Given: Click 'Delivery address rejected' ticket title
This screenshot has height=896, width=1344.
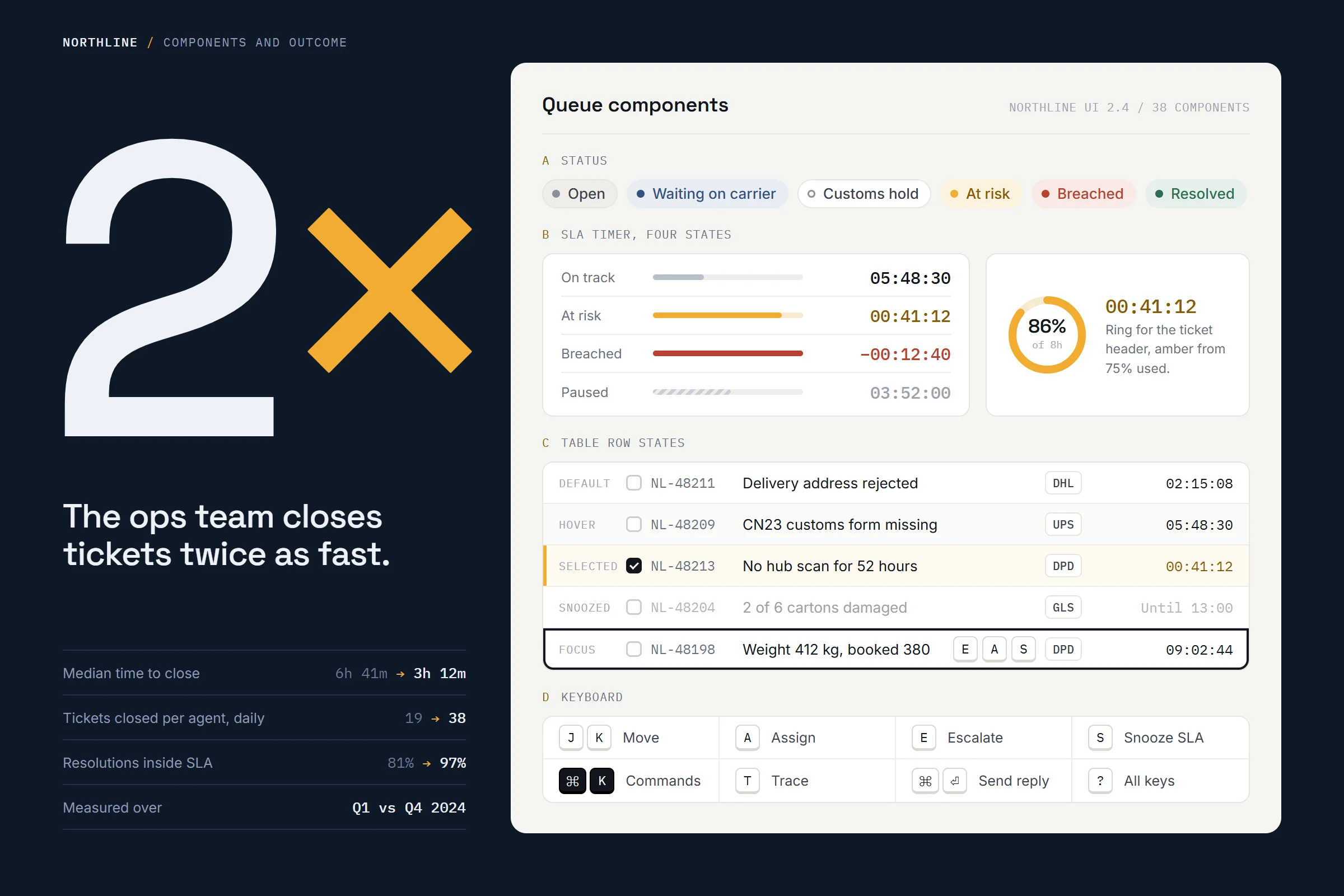Looking at the screenshot, I should tap(830, 483).
